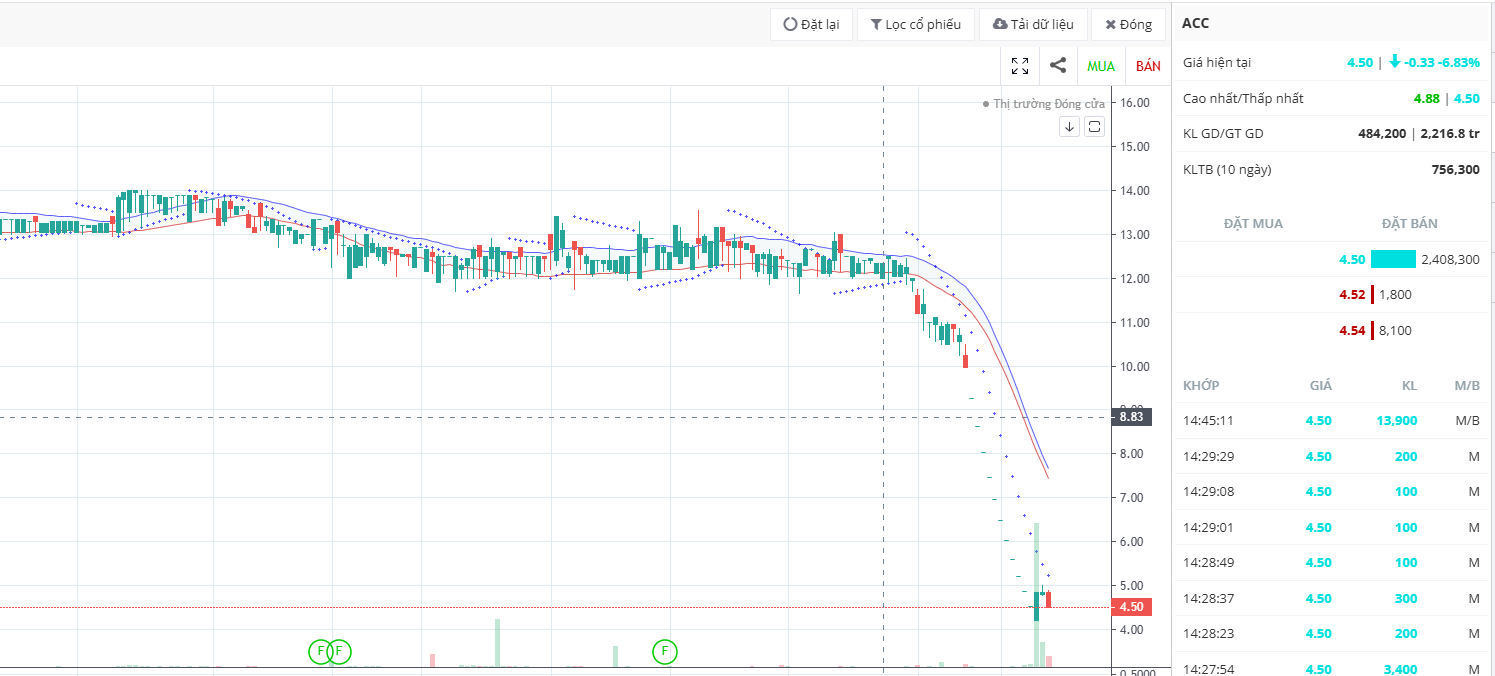Screen dimensions: 1495x676
Task: Select the MUA buy tab
Action: pos(1101,66)
